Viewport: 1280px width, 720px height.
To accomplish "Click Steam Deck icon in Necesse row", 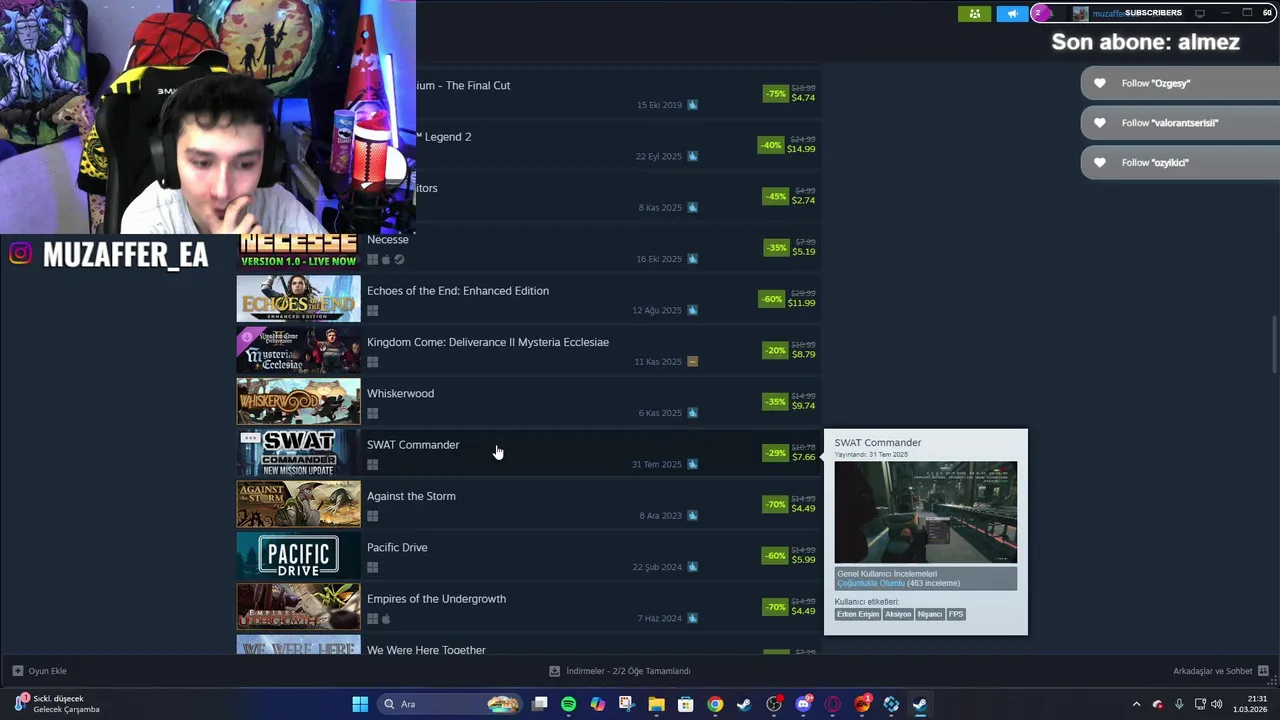I will 399,259.
